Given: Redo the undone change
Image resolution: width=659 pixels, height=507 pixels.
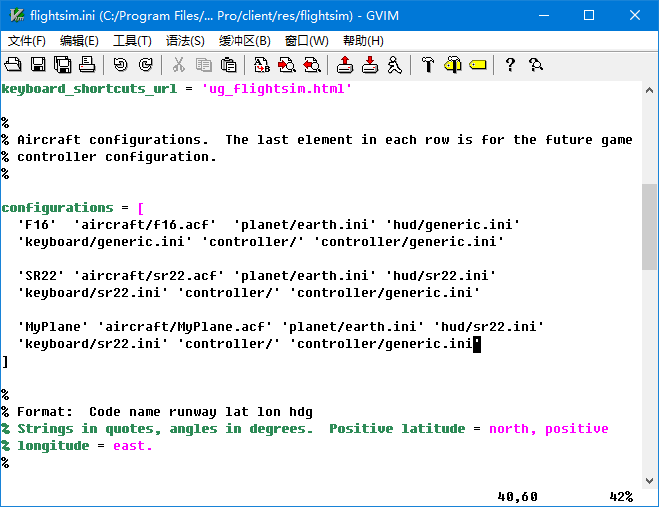Looking at the screenshot, I should point(145,65).
